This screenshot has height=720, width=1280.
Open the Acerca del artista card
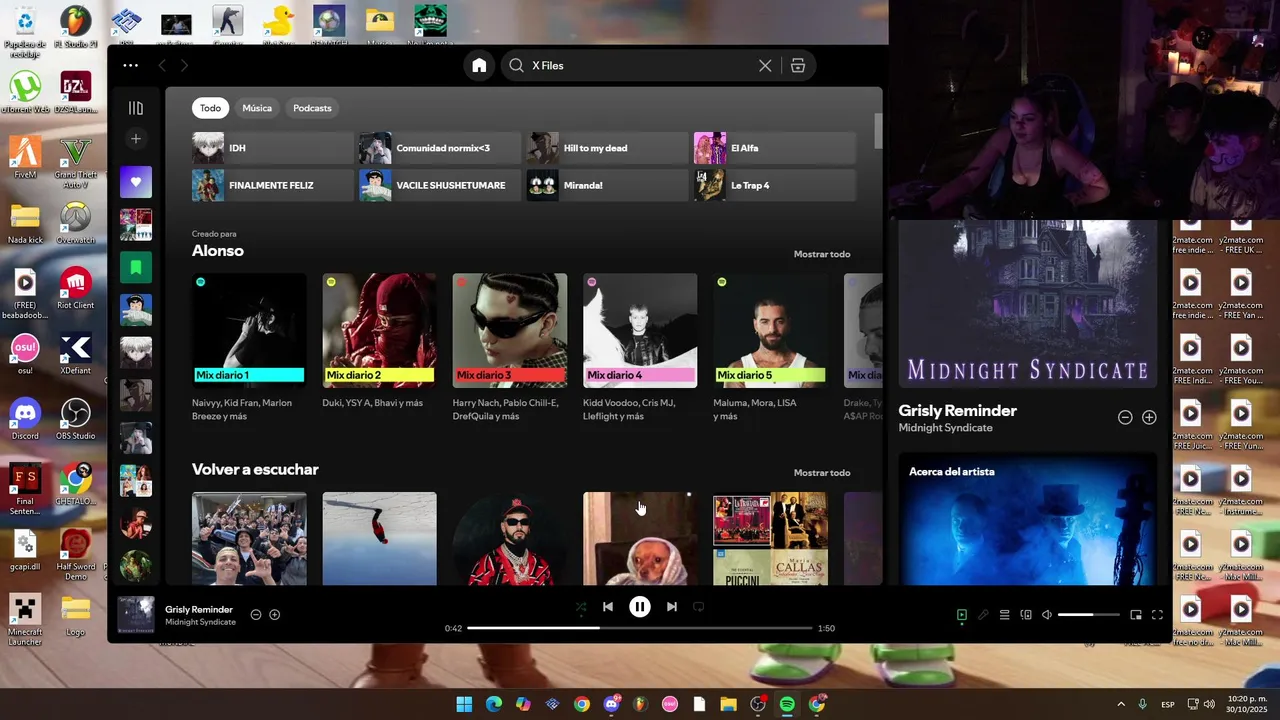1027,519
